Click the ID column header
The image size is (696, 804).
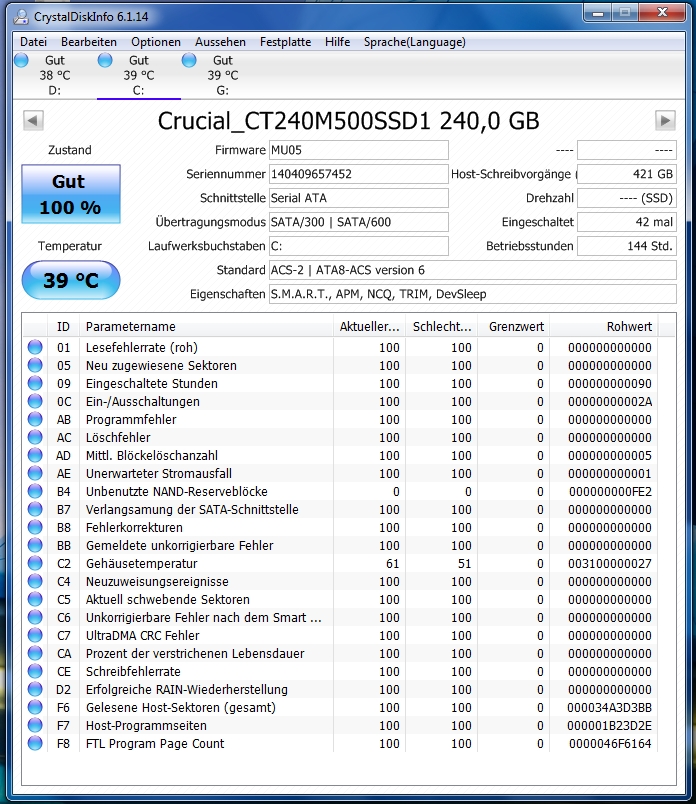pos(63,327)
